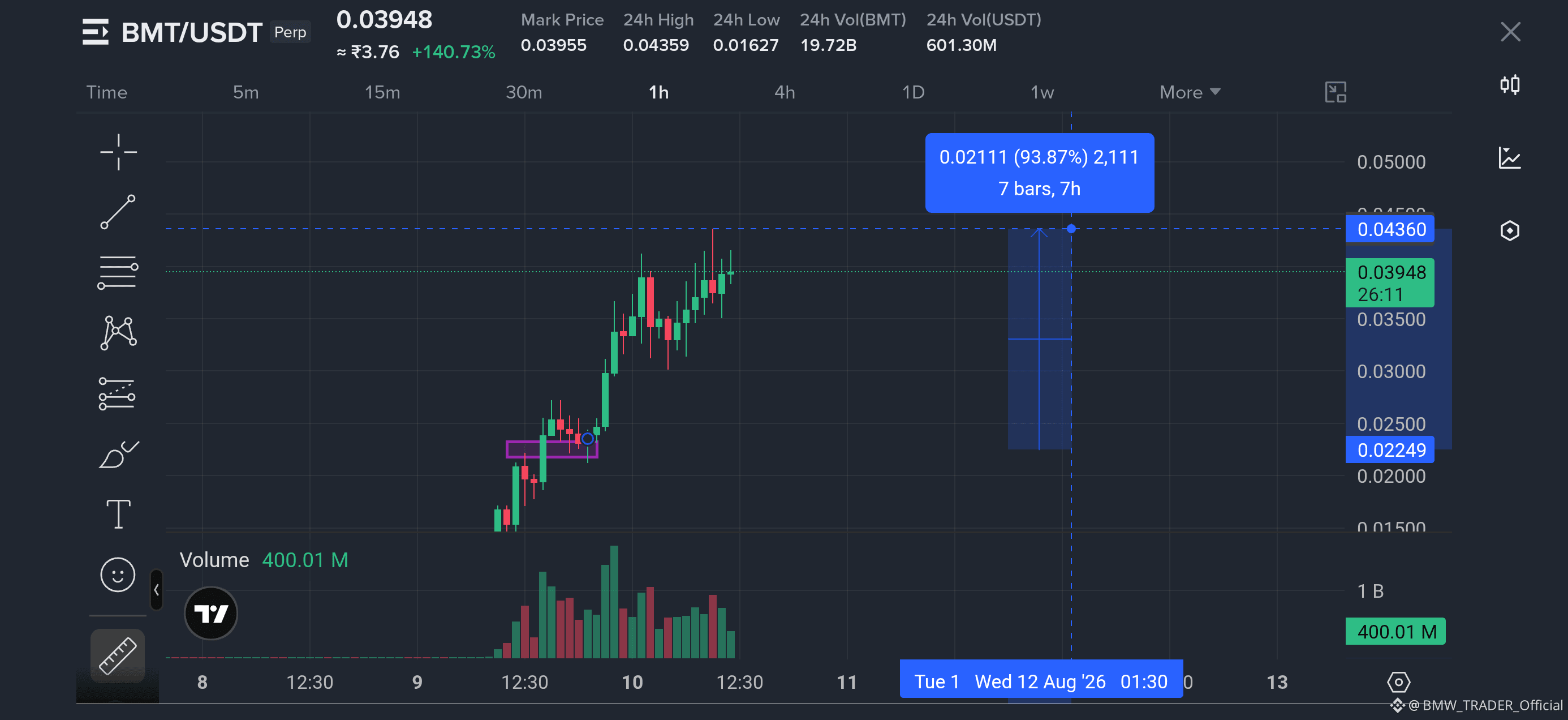
Task: Click the 24h Vol(USDT) 601.30M value
Action: tap(961, 45)
